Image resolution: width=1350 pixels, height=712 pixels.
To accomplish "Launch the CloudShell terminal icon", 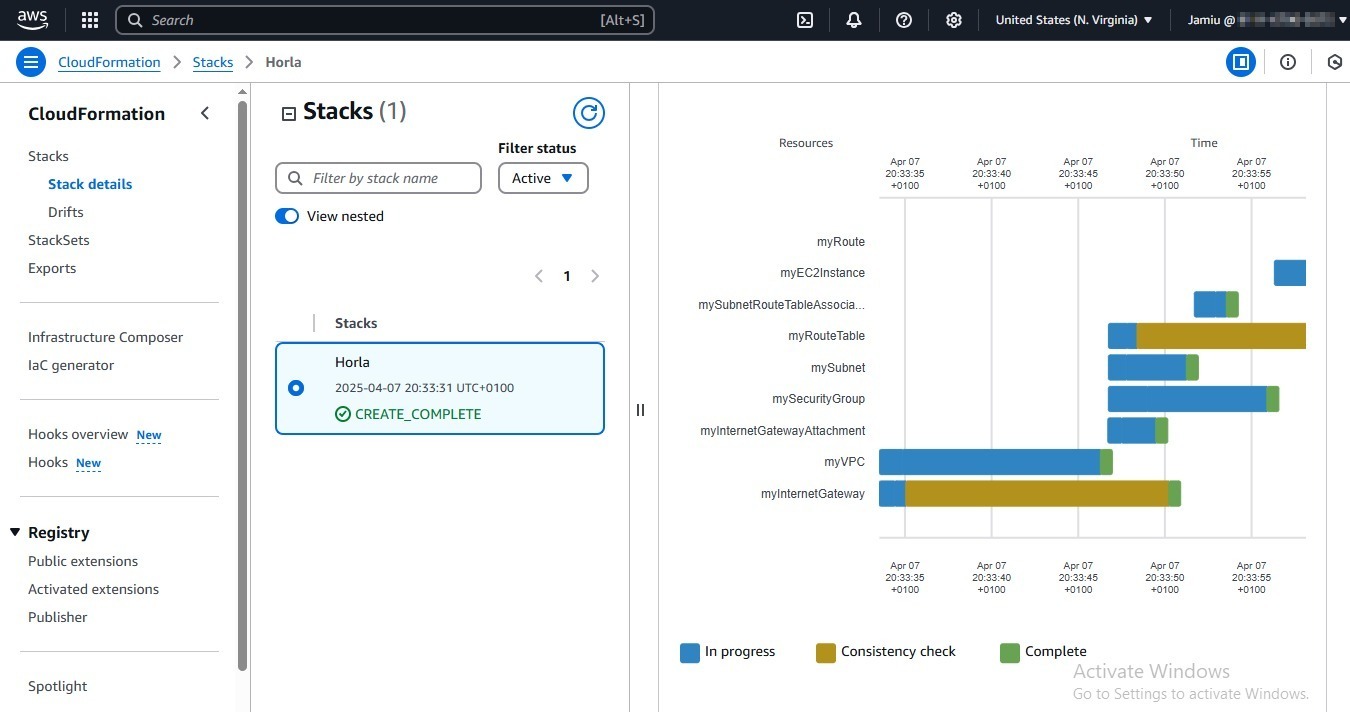I will (805, 20).
